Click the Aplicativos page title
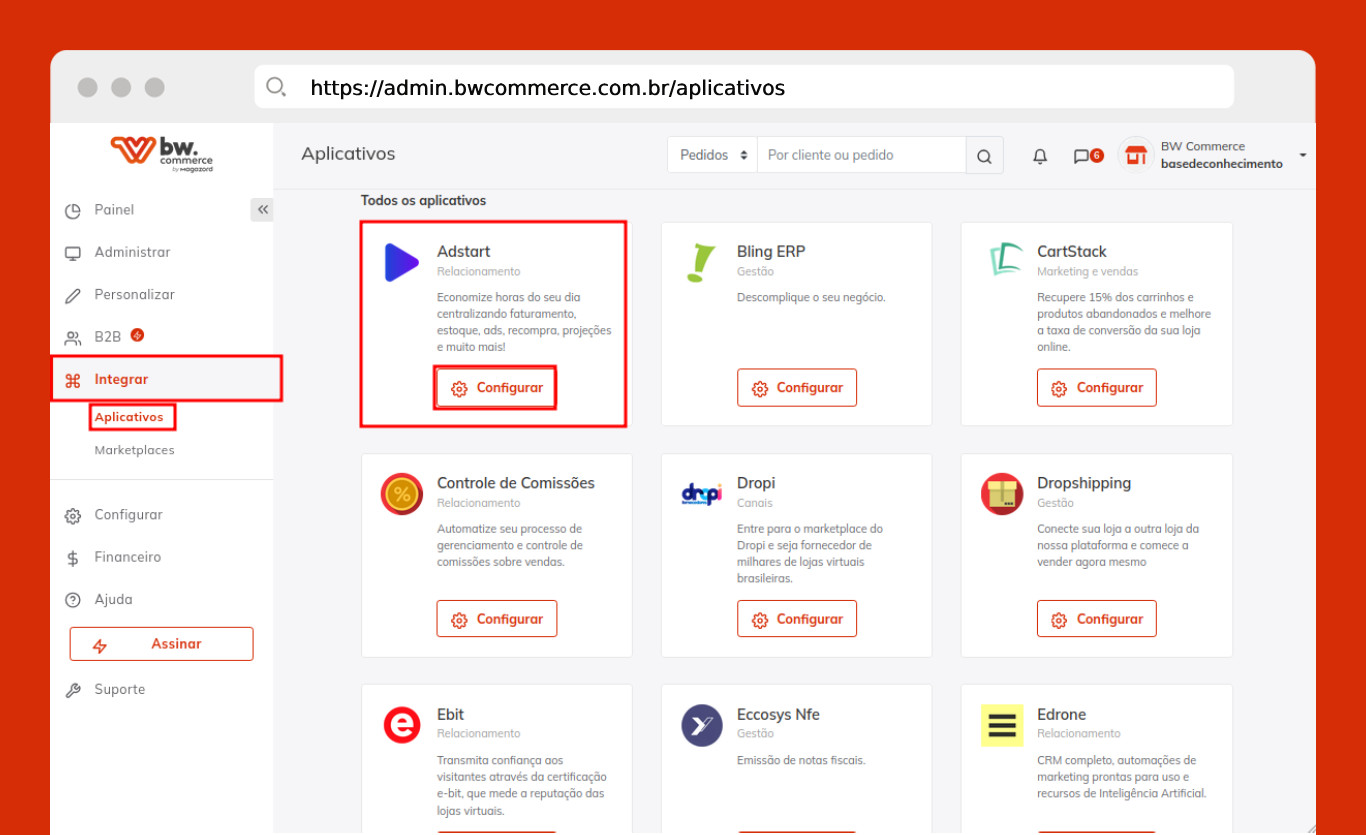The image size is (1366, 835). tap(348, 154)
